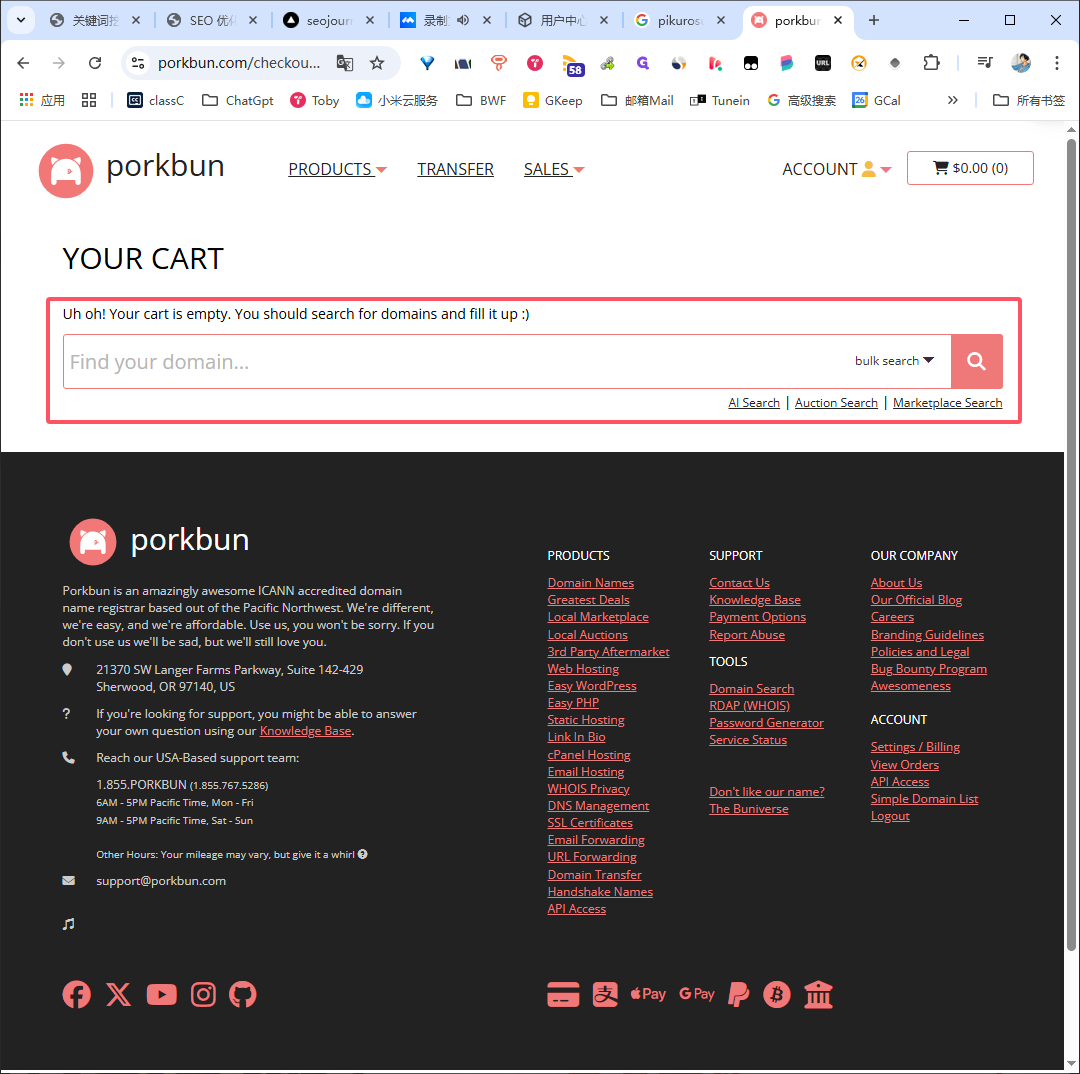1080x1074 pixels.
Task: Open the 所有书签 all bookmarks folder
Action: [x=1028, y=101]
